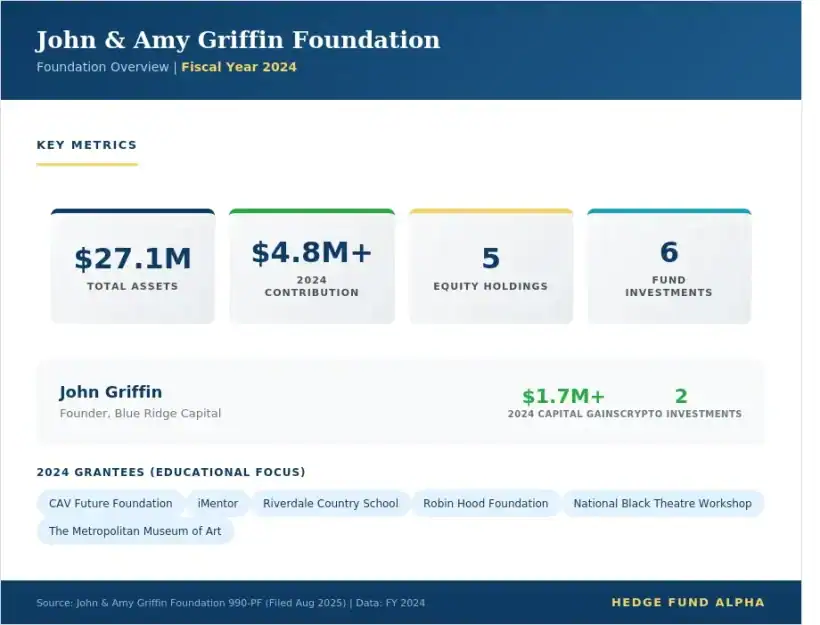Image resolution: width=820 pixels, height=625 pixels.
Task: Open the $4.8M+ 2024 Contribution card
Action: [311, 267]
